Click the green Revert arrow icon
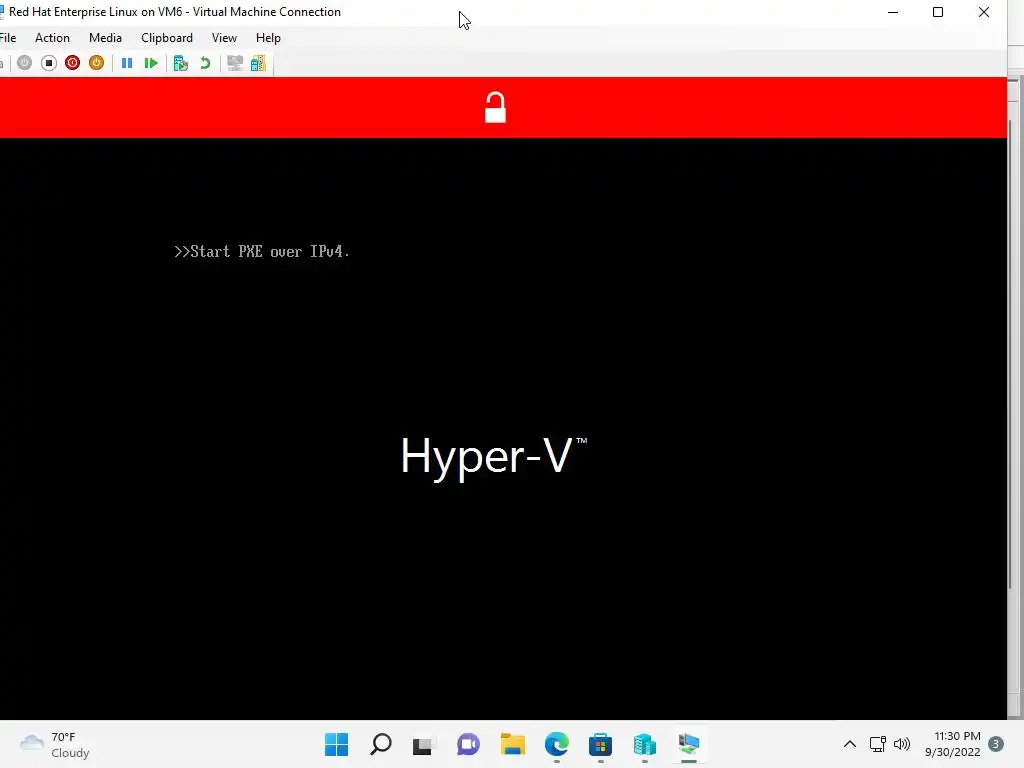This screenshot has width=1024, height=768. [x=205, y=63]
